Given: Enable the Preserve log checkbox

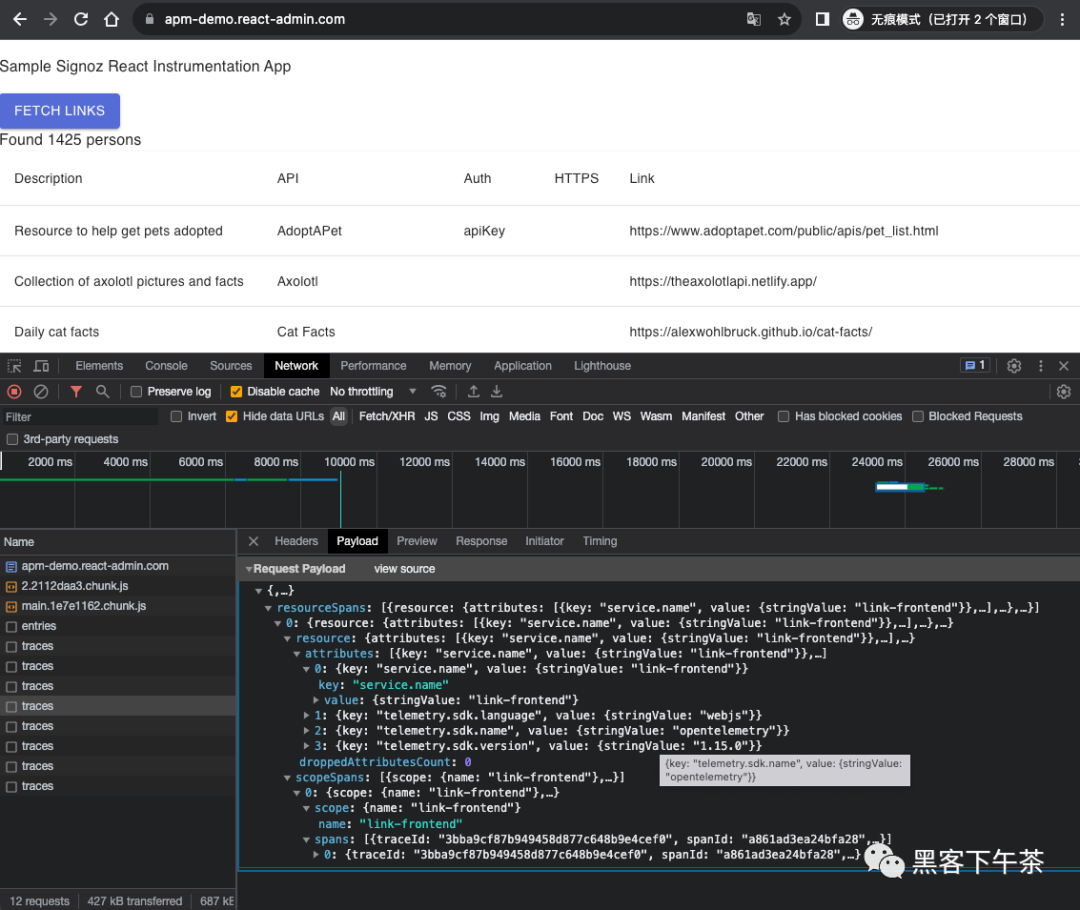Looking at the screenshot, I should (x=137, y=392).
